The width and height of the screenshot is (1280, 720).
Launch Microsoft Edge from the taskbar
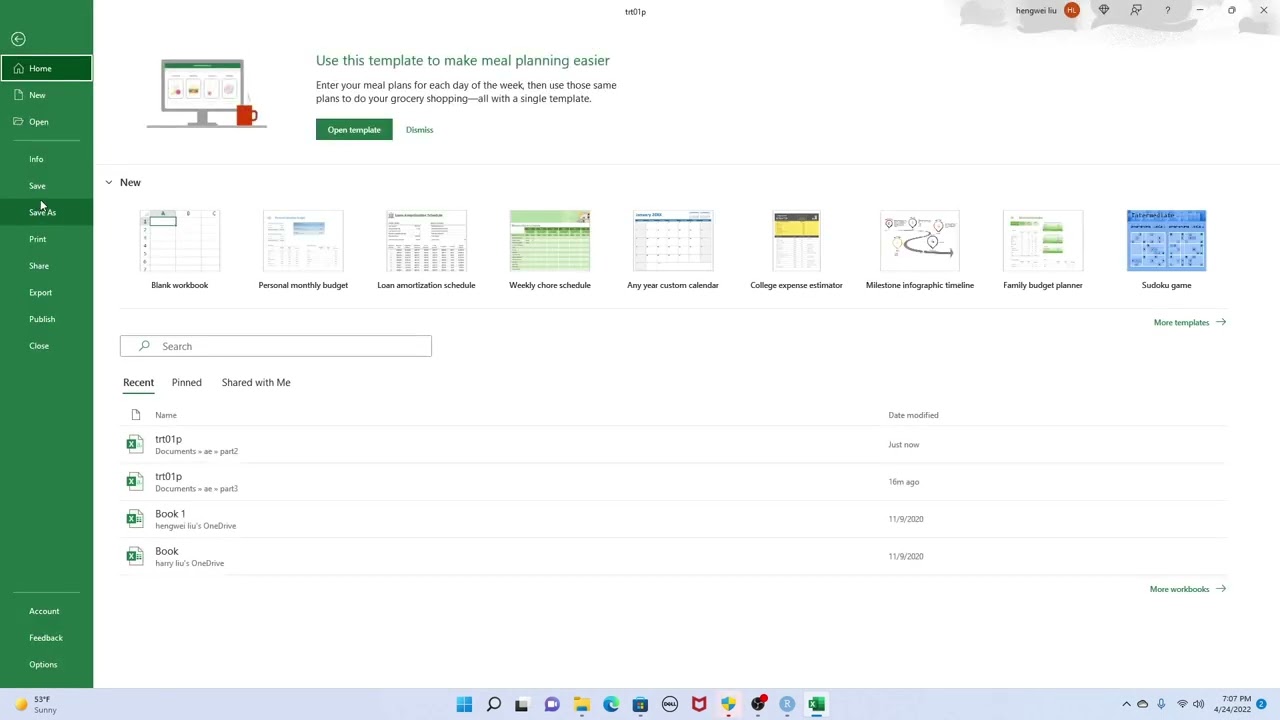point(611,704)
